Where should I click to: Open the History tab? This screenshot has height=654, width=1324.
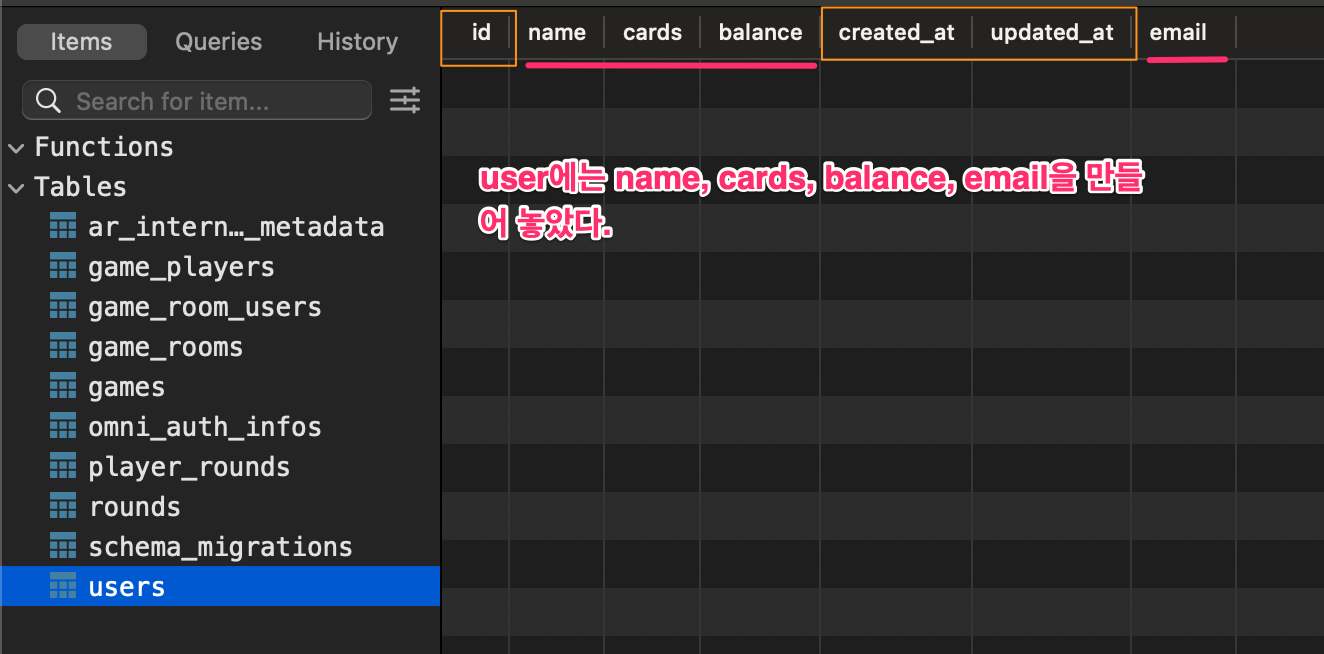pos(357,41)
